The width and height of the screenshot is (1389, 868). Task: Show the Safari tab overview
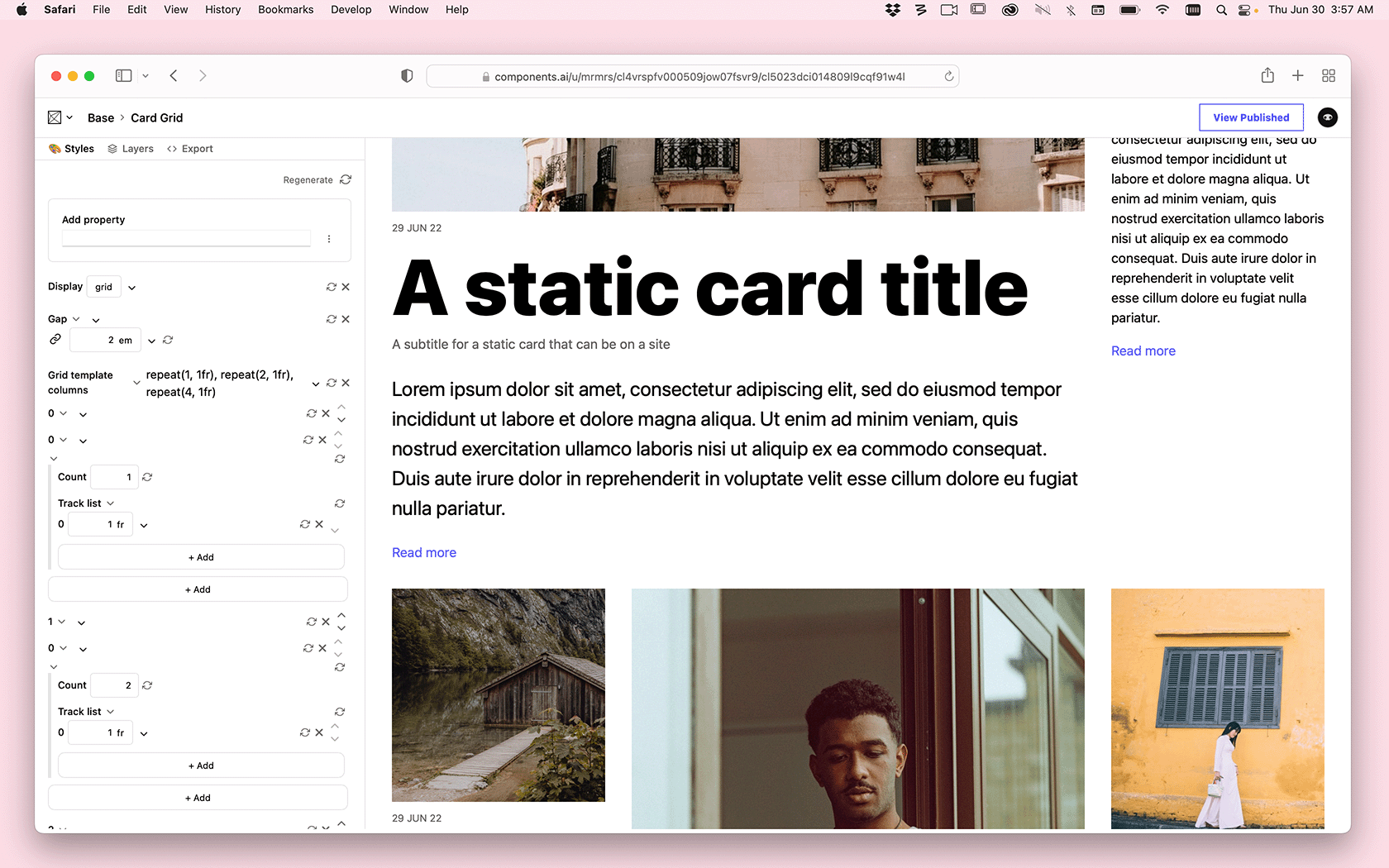coord(1329,75)
